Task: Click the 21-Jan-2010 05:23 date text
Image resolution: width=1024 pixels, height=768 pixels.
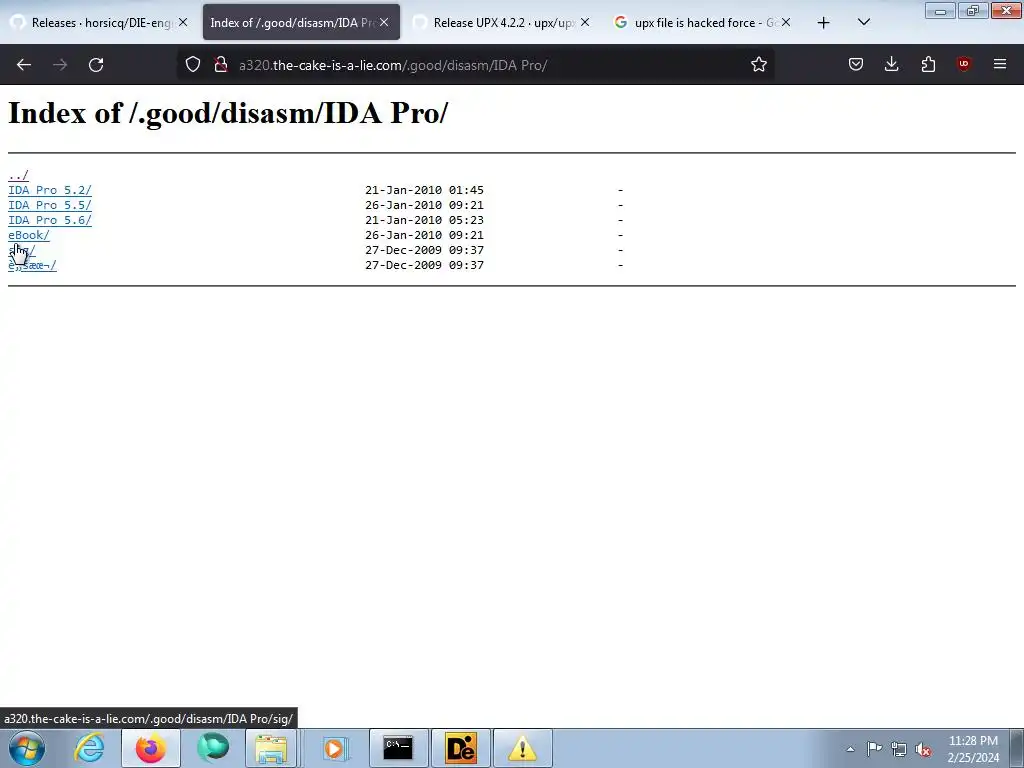Action: pyautogui.click(x=424, y=220)
